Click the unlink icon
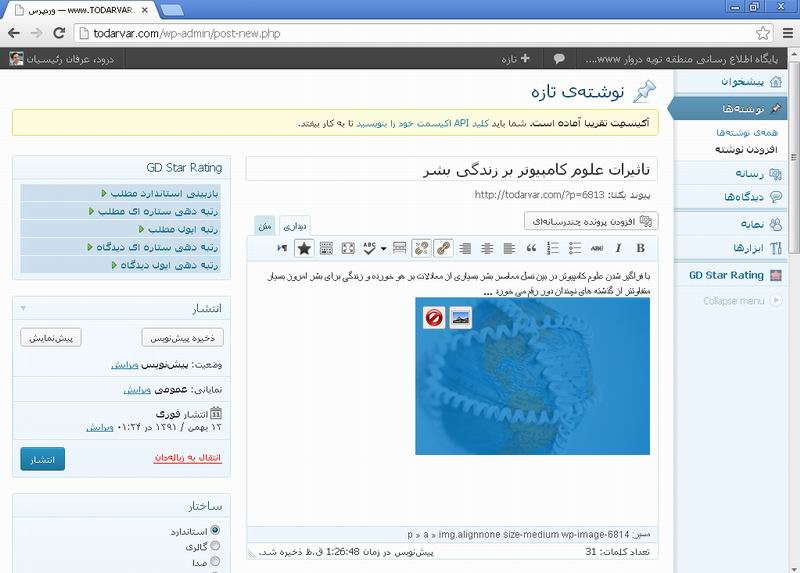800x573 pixels. click(421, 248)
